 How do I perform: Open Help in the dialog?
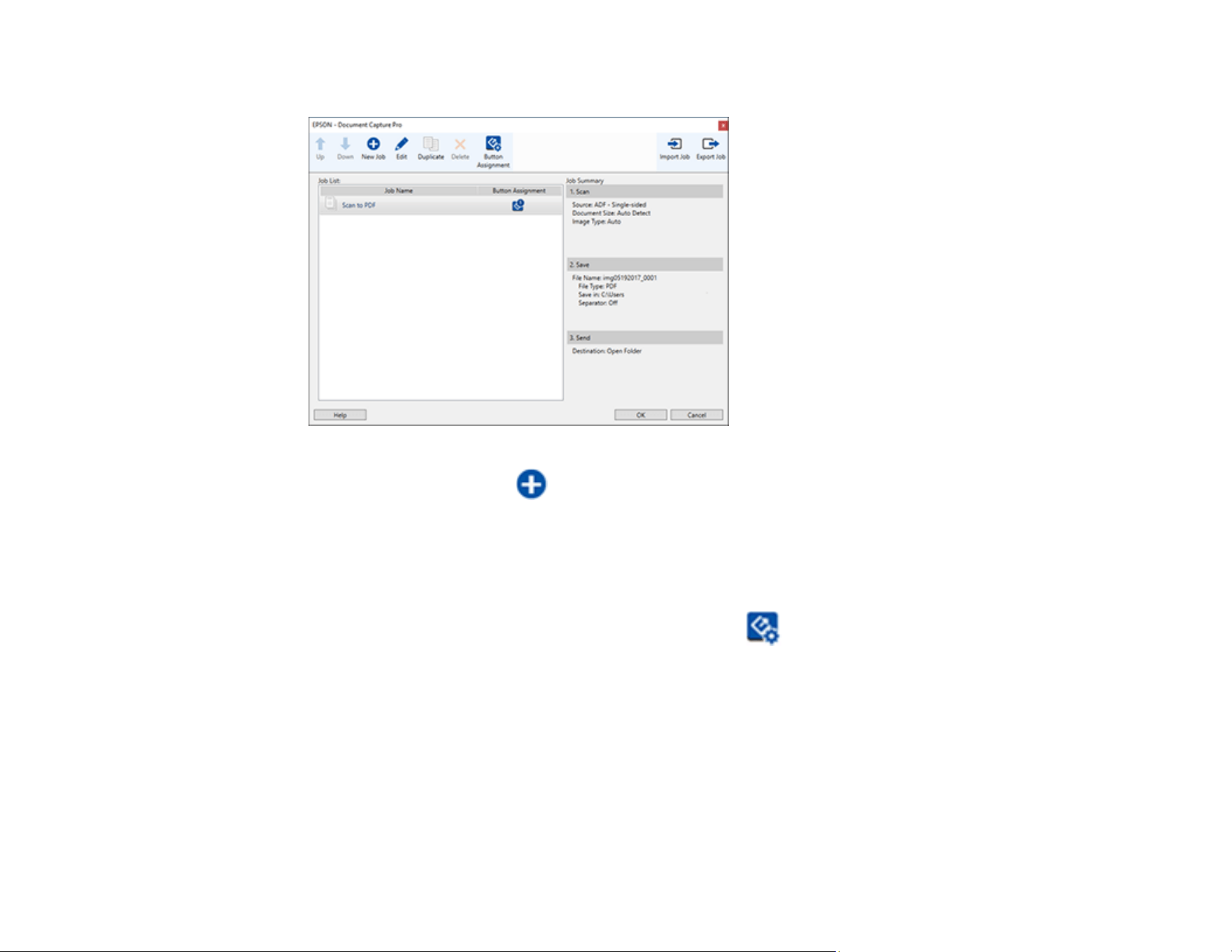(340, 415)
